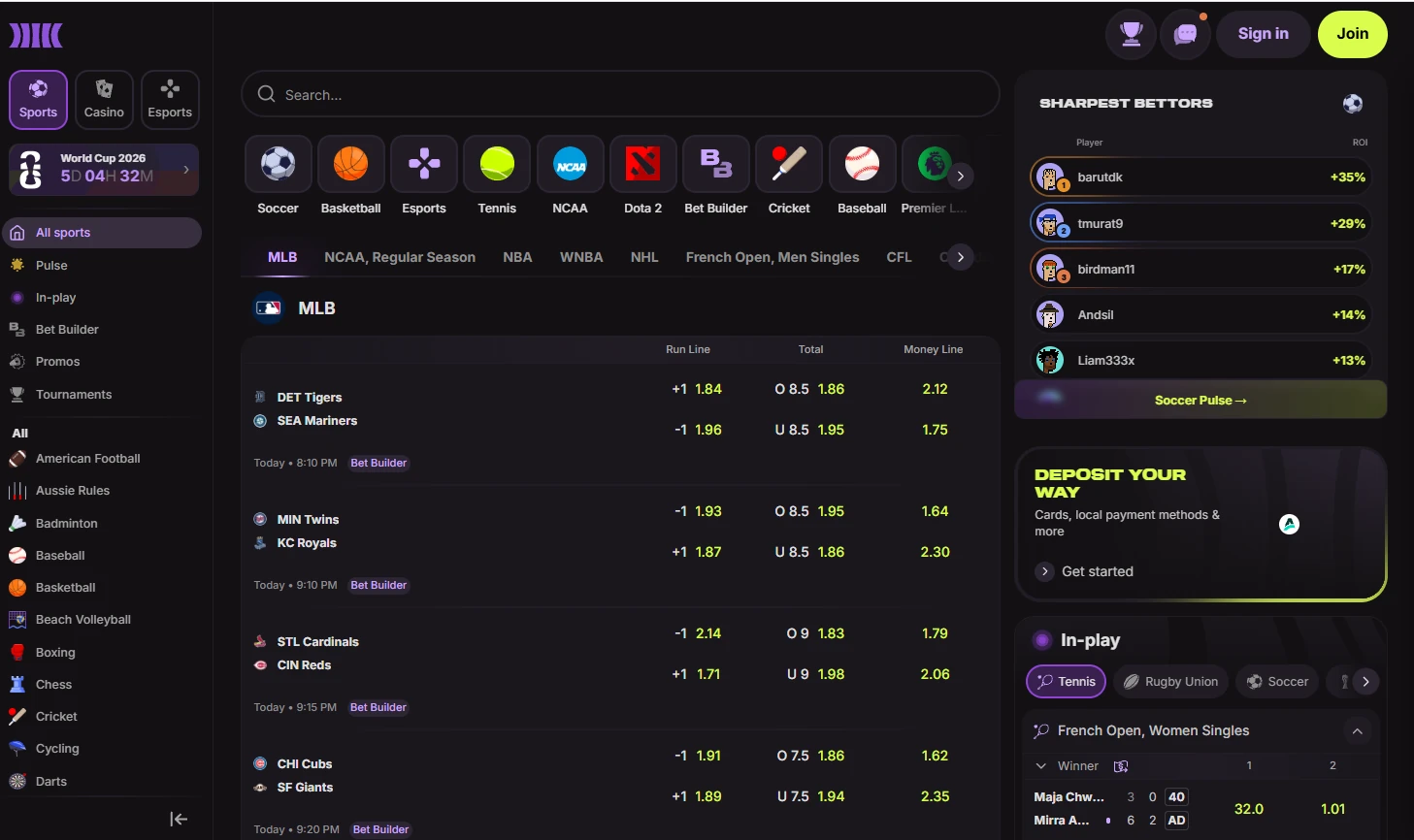Pick DET Tigers money line 2.12

935,389
